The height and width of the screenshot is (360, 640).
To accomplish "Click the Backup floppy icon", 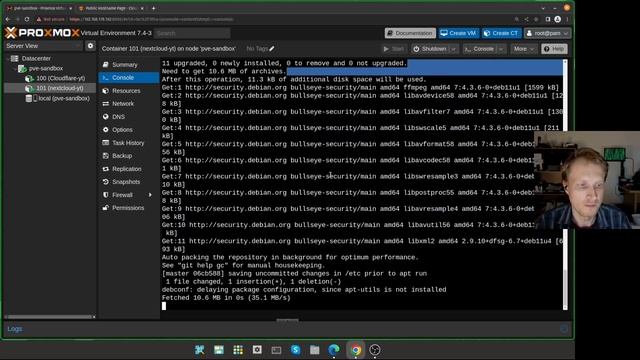I will (x=105, y=156).
